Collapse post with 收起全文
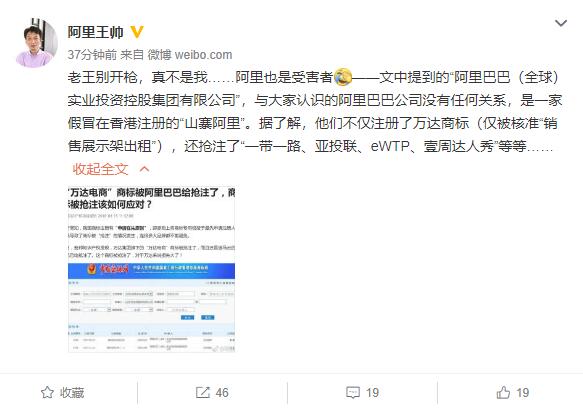This screenshot has height=408, width=583. click(100, 169)
